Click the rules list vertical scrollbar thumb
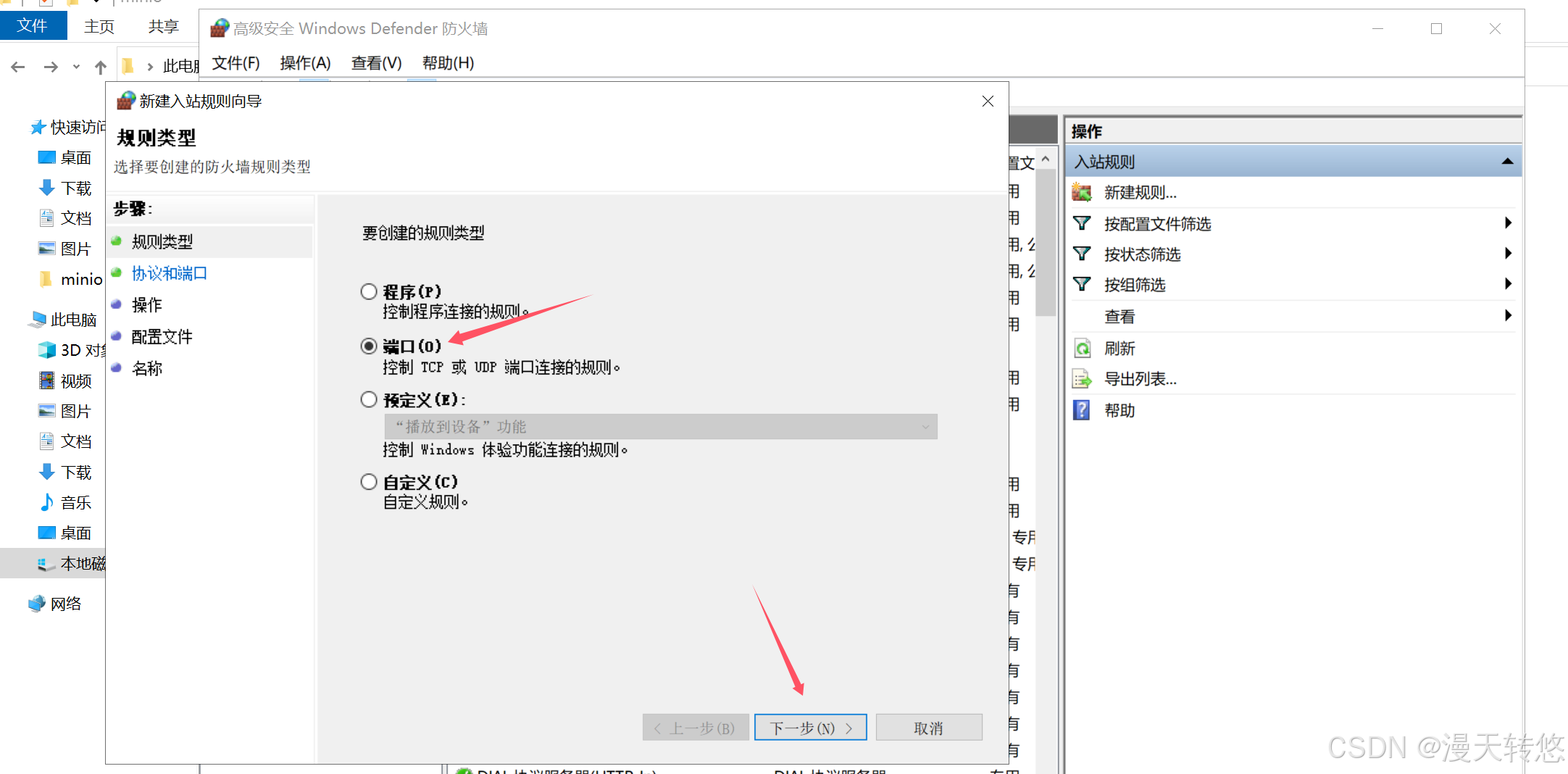The width and height of the screenshot is (1568, 774). 1046,243
